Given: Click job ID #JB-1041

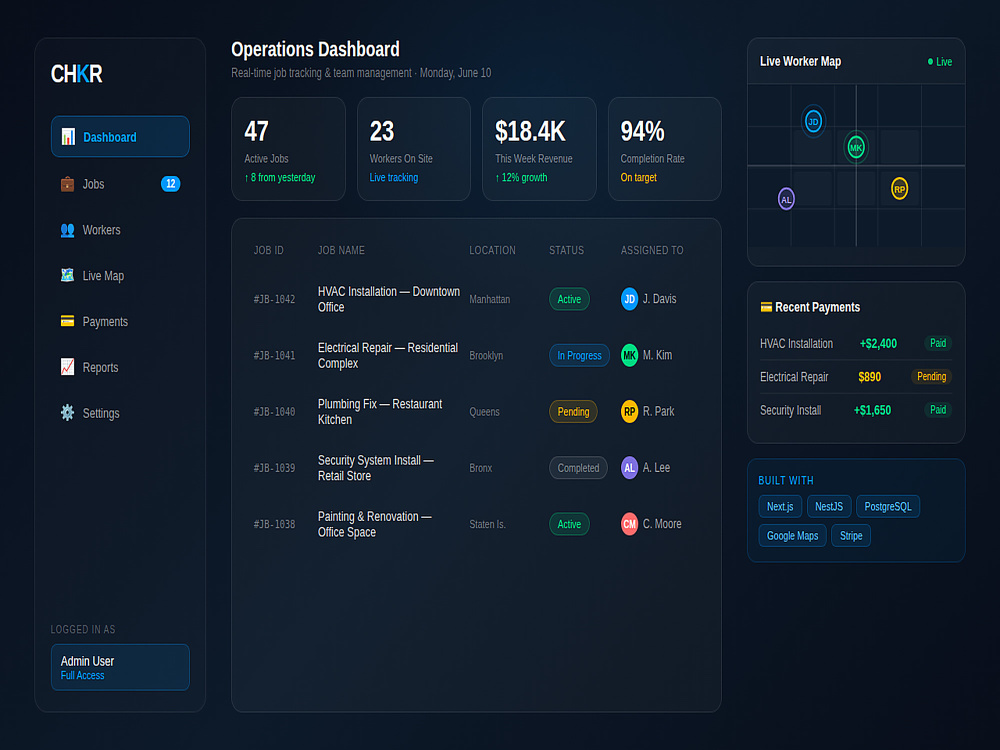Looking at the screenshot, I should click(x=274, y=355).
